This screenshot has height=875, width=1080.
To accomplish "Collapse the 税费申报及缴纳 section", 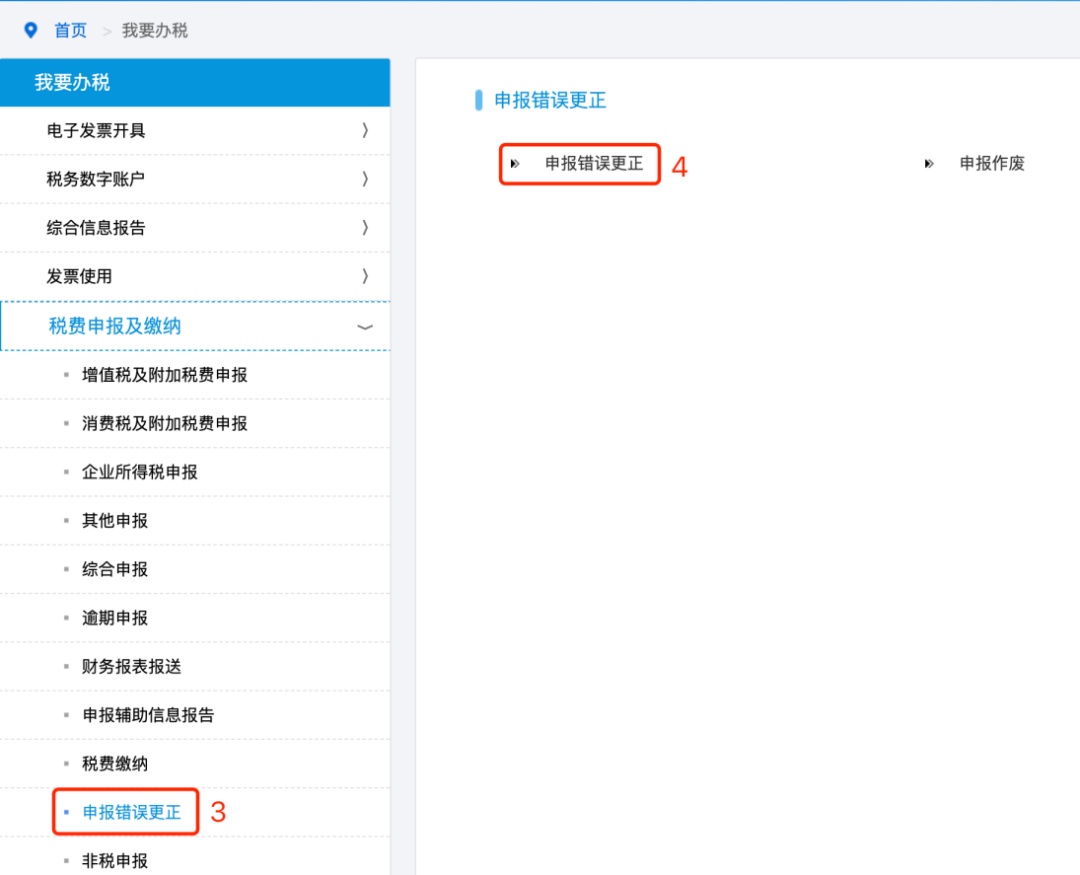I will click(x=195, y=326).
